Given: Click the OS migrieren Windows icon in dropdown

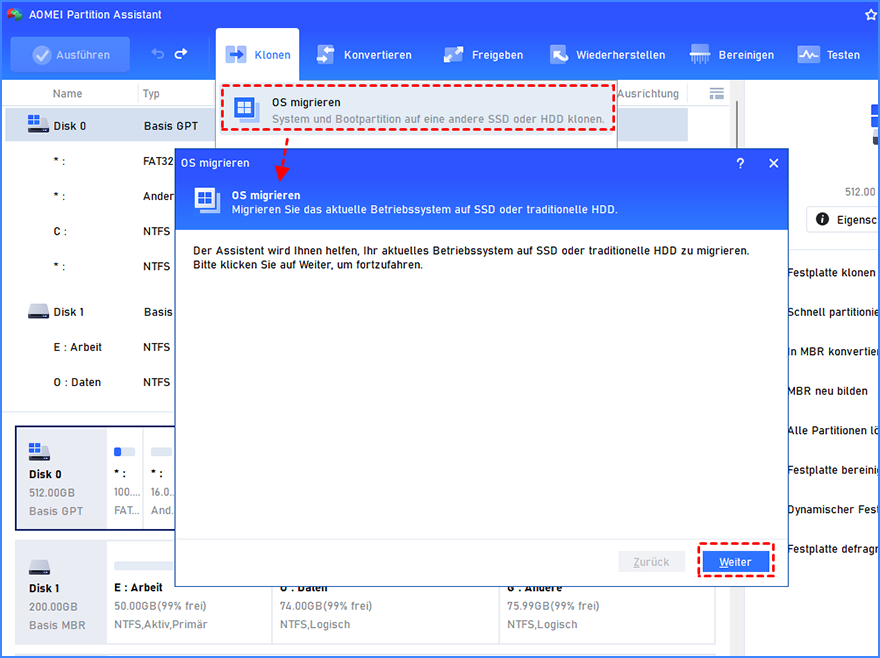Looking at the screenshot, I should pyautogui.click(x=246, y=109).
